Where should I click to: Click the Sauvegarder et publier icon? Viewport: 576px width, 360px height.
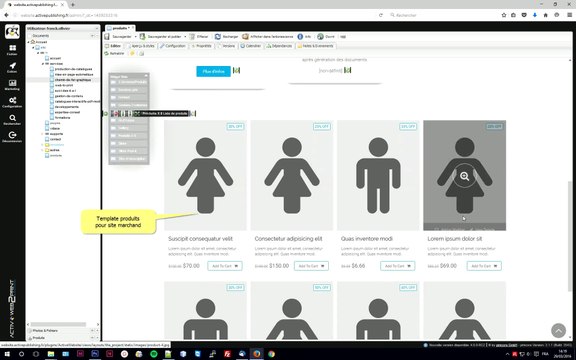coord(143,37)
